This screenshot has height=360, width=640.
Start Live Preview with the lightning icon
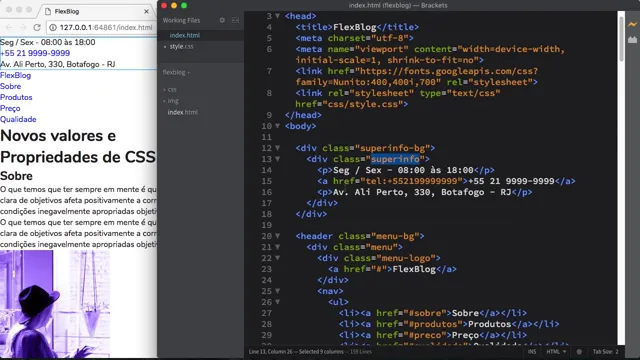pyautogui.click(x=632, y=24)
